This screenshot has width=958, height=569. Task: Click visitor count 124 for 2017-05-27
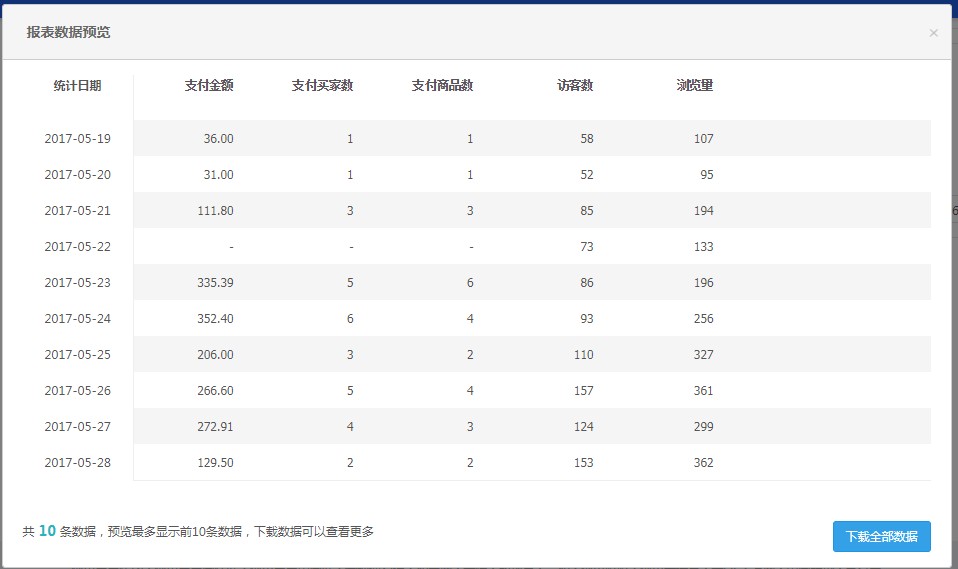tap(583, 427)
